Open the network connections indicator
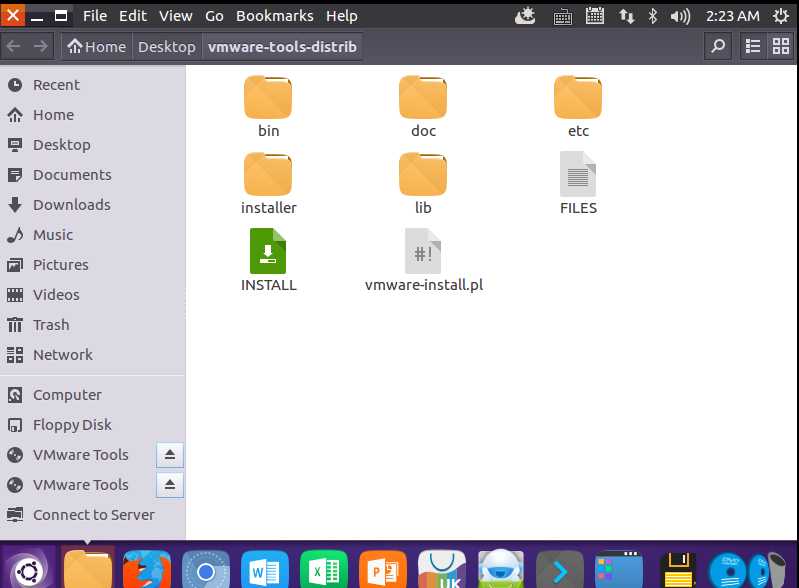Image resolution: width=799 pixels, height=588 pixels. coord(626,16)
